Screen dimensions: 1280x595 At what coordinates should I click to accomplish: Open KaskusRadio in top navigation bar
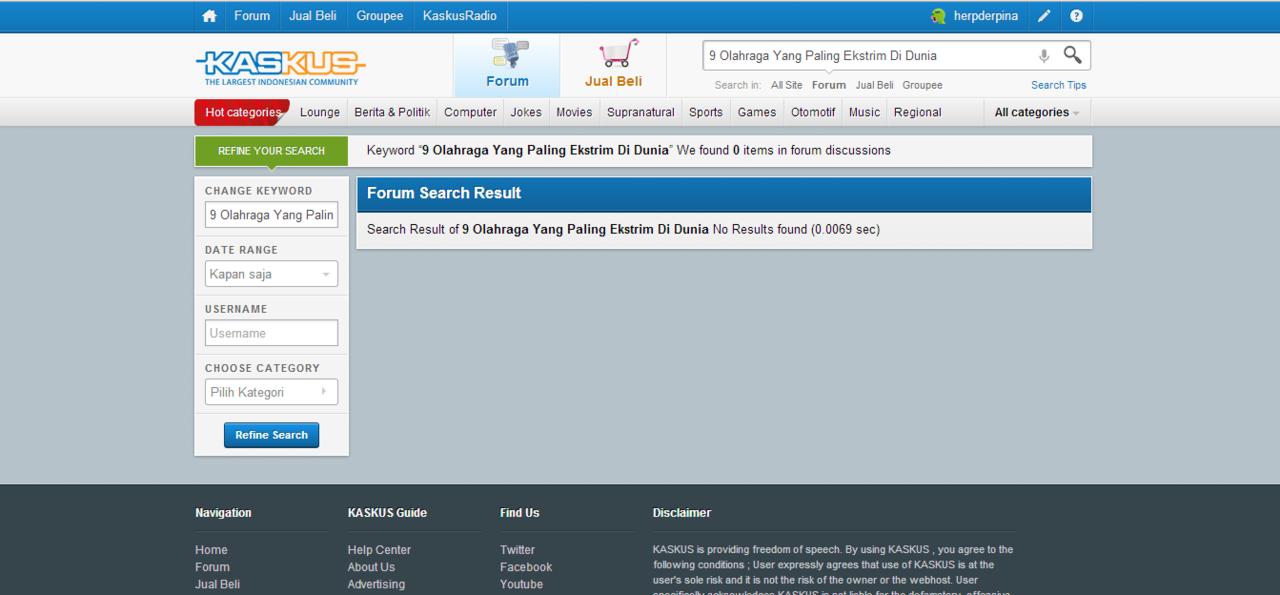(x=460, y=16)
